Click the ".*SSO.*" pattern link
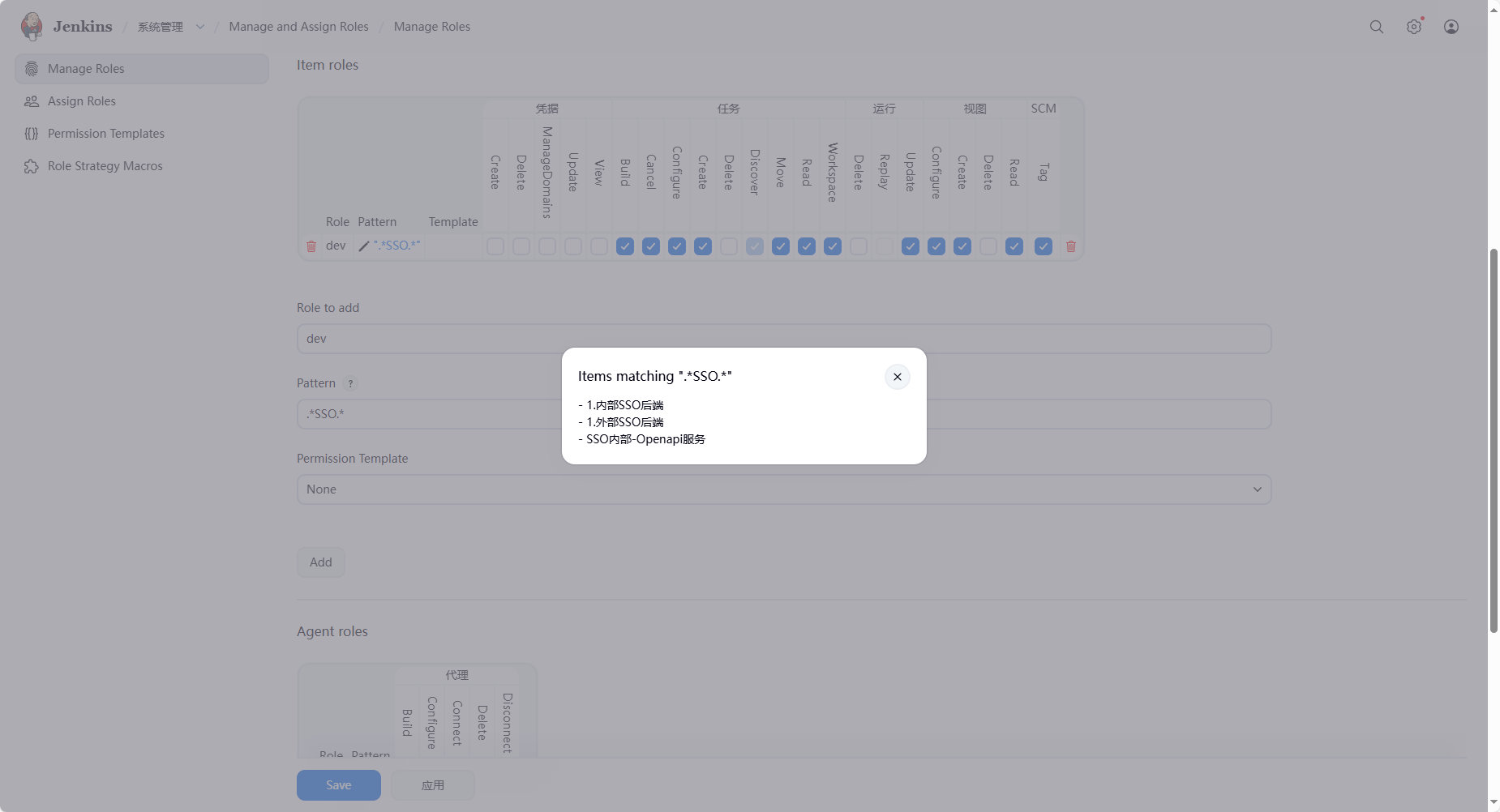This screenshot has height=812, width=1500. 396,246
